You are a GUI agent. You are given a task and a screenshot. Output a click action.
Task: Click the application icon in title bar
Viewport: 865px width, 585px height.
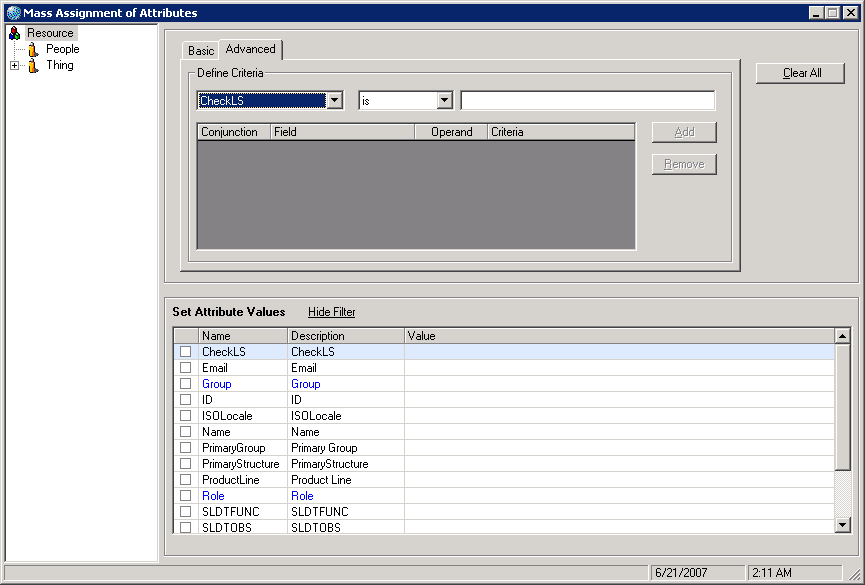[14, 13]
